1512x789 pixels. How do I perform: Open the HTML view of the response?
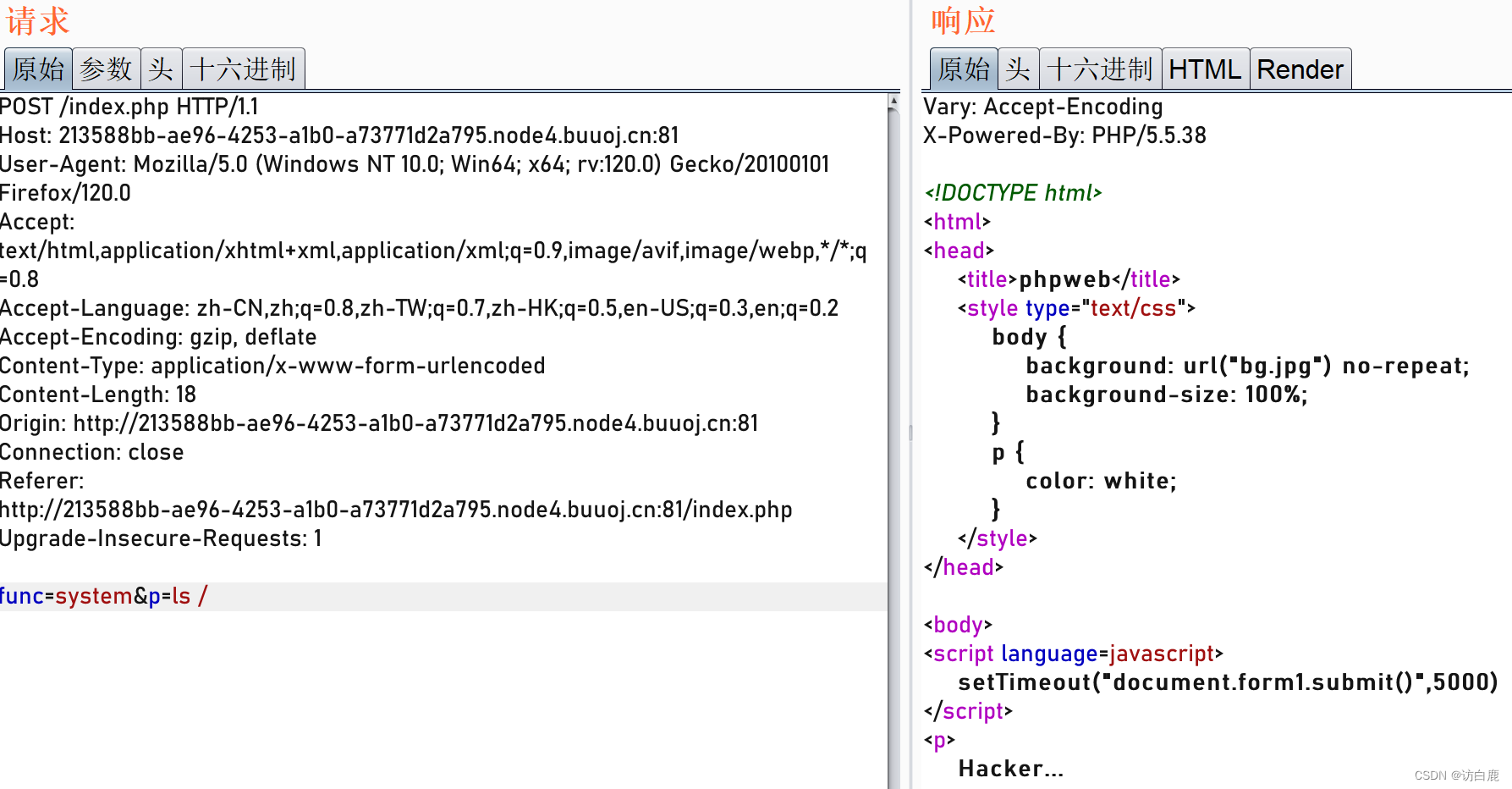coord(1205,69)
